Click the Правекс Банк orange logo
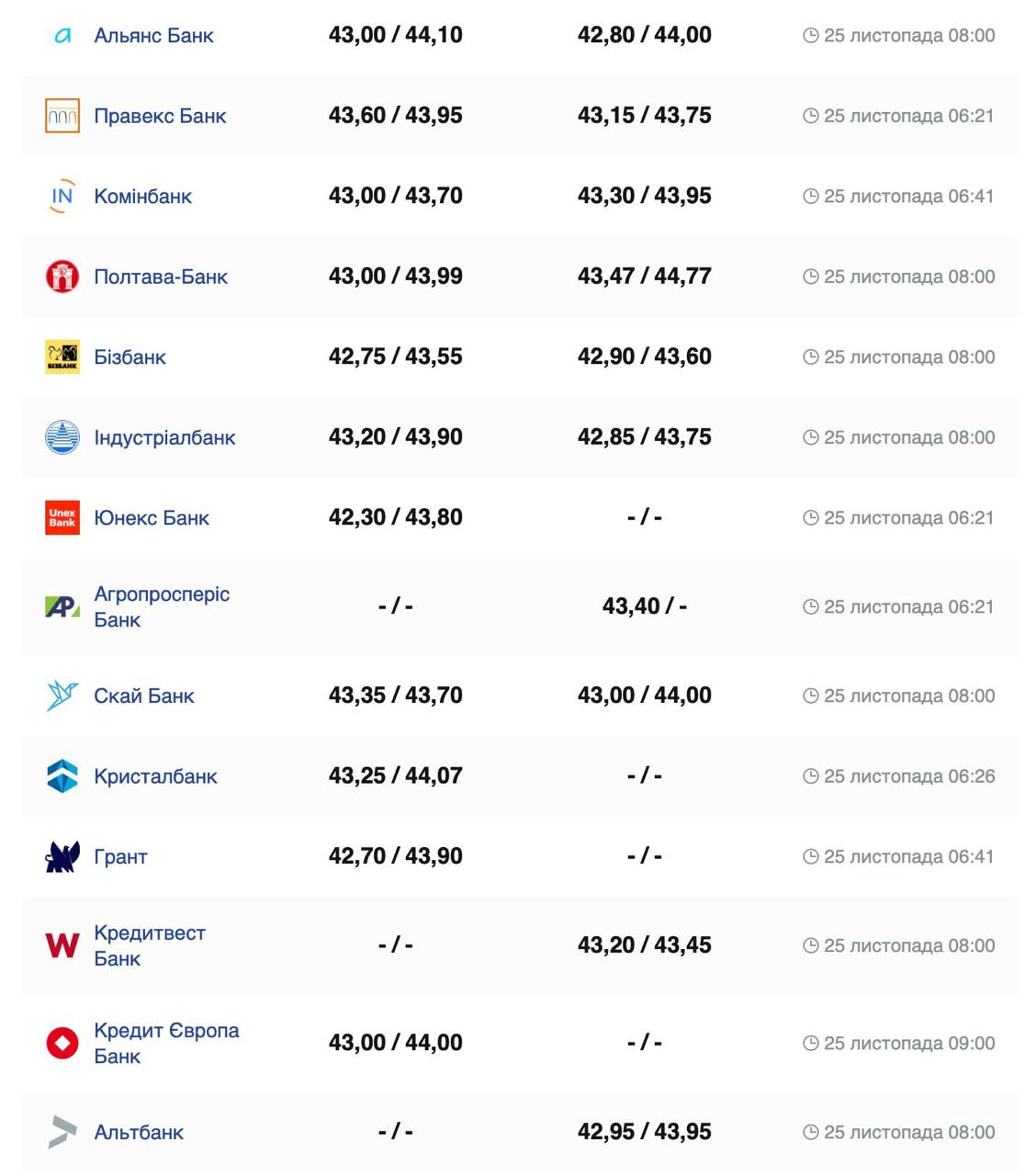1025x1176 pixels. click(x=62, y=116)
